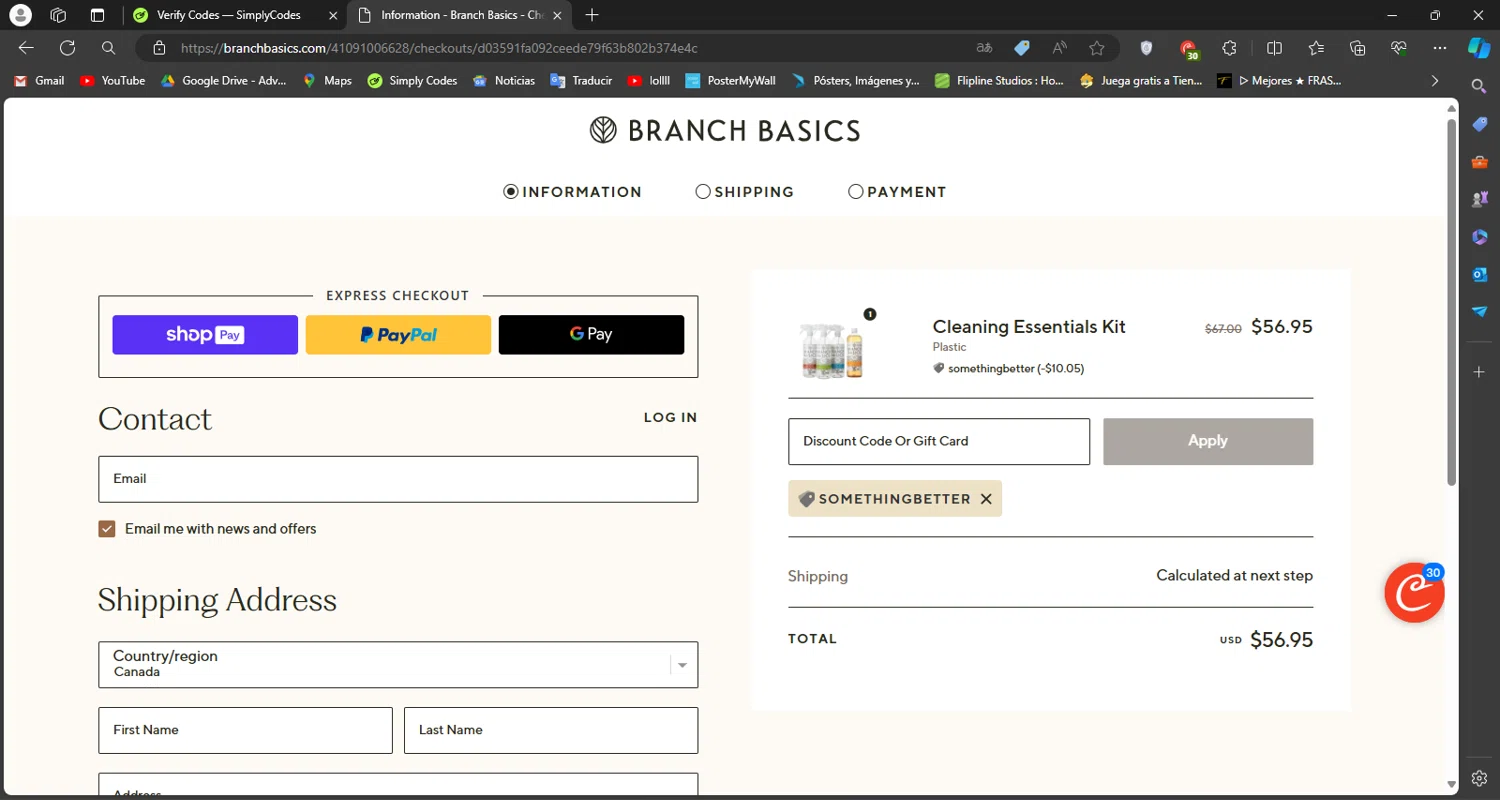Pay with Google Pay button
This screenshot has height=800, width=1500.
[x=591, y=335]
